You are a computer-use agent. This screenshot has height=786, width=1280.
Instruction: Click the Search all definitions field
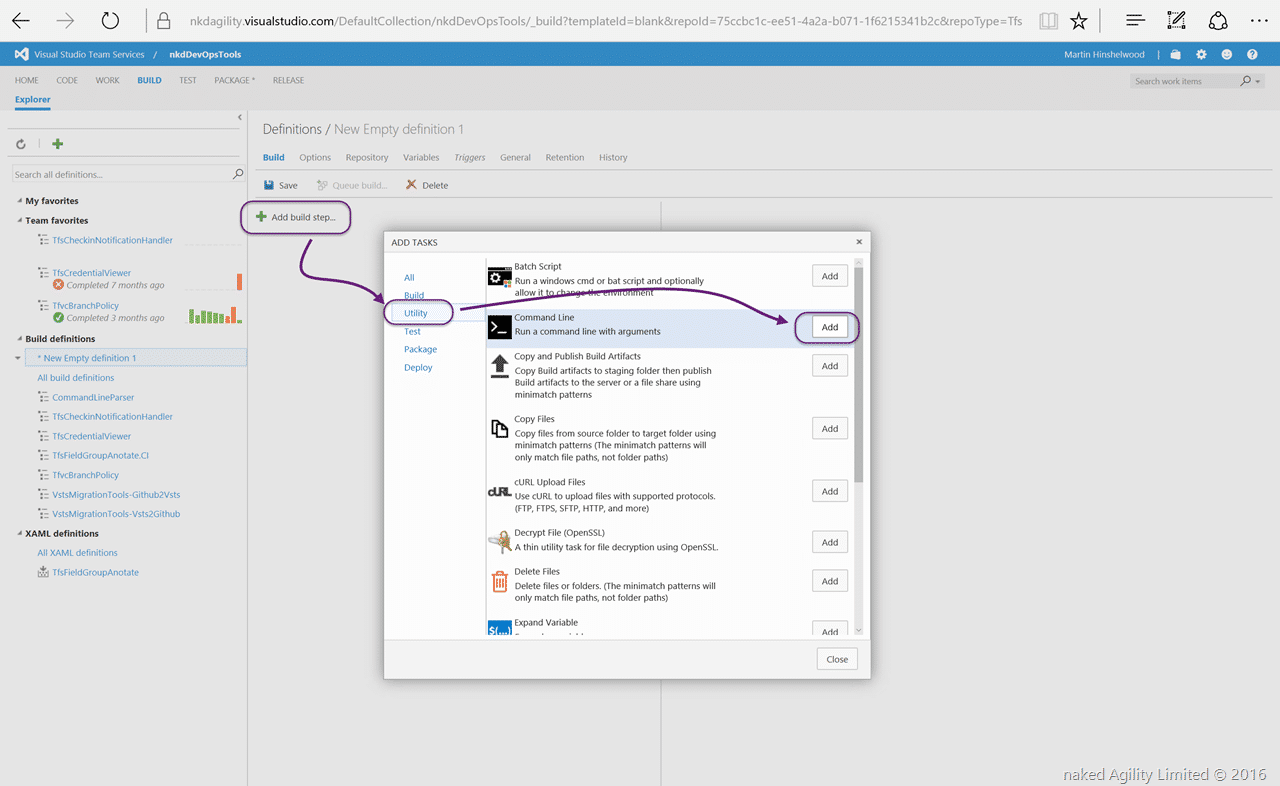point(122,174)
